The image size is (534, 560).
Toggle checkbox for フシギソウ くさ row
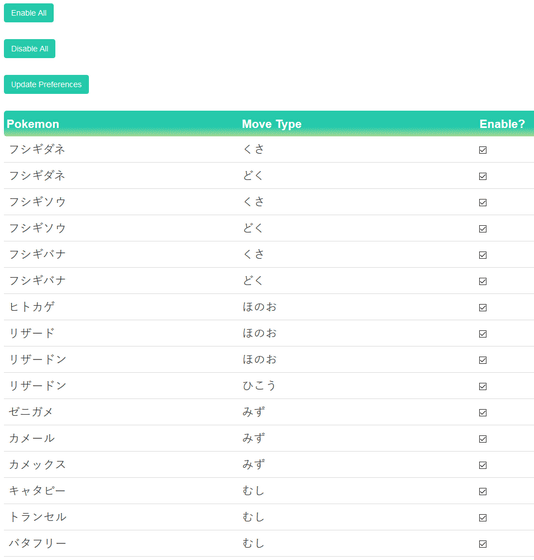(483, 202)
